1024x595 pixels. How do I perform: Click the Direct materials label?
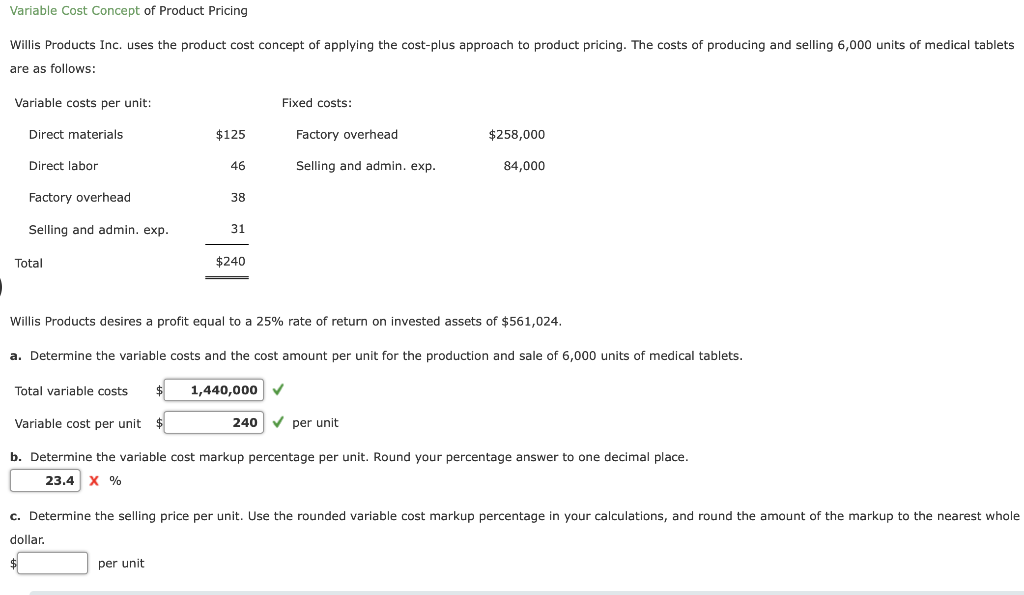76,135
